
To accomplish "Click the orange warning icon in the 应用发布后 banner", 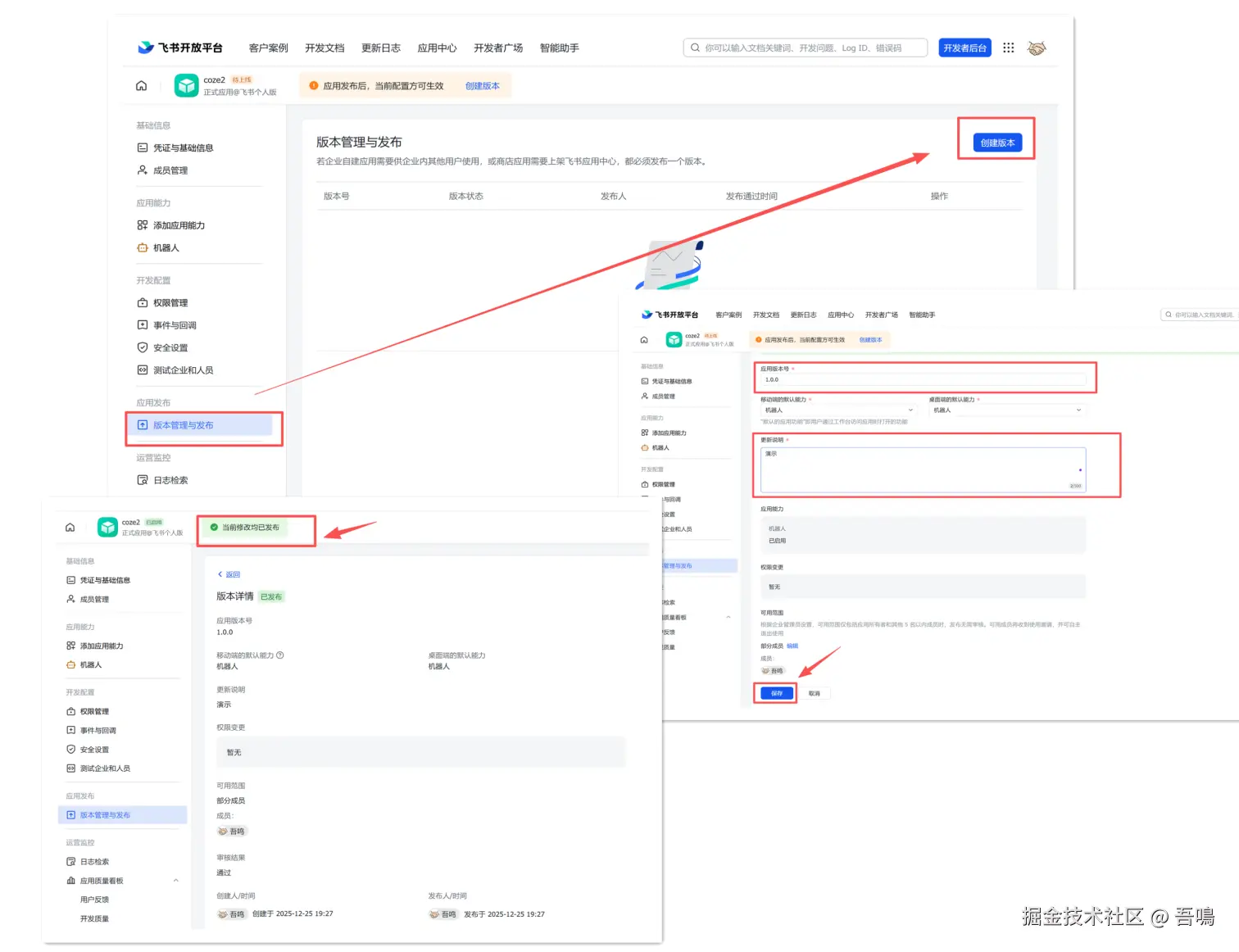I will (x=314, y=85).
